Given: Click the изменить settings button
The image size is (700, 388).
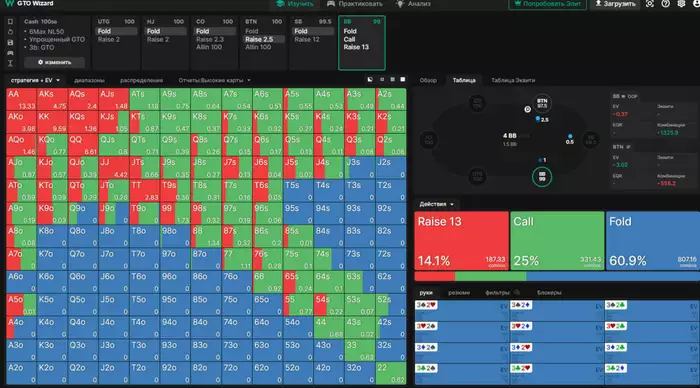Looking at the screenshot, I should 54,62.
